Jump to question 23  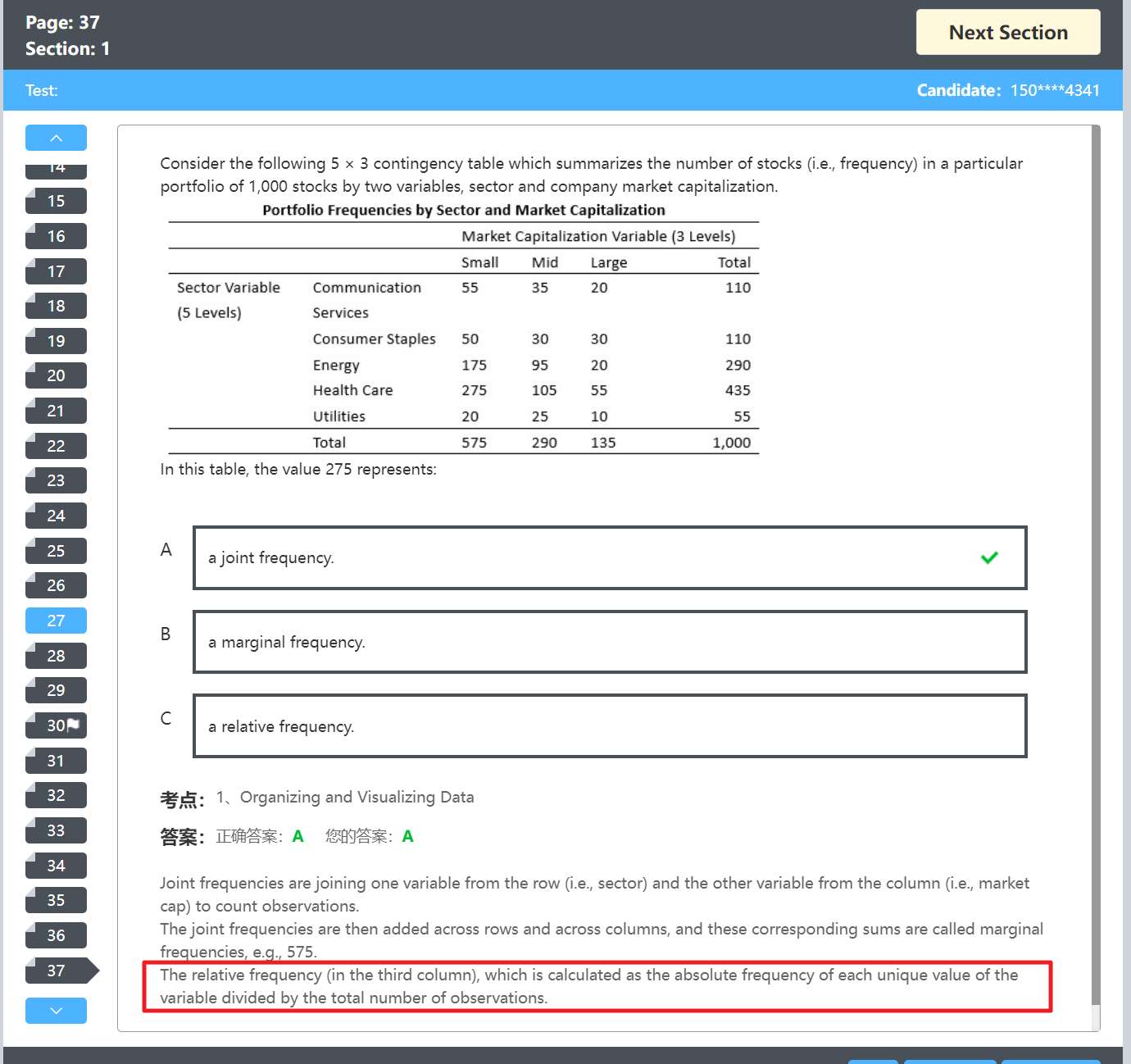tap(56, 480)
